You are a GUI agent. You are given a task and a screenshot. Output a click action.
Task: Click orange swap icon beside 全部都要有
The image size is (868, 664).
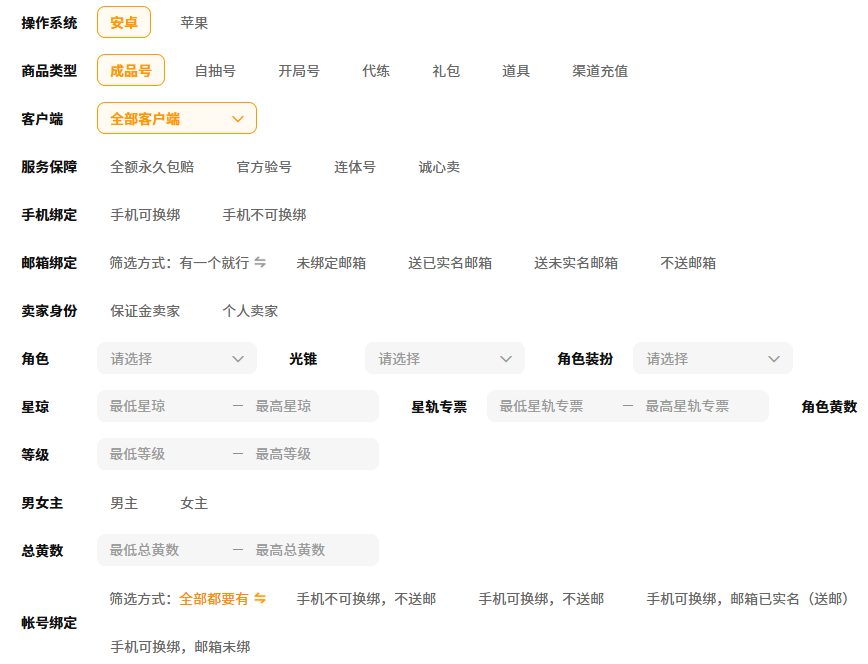click(x=260, y=599)
